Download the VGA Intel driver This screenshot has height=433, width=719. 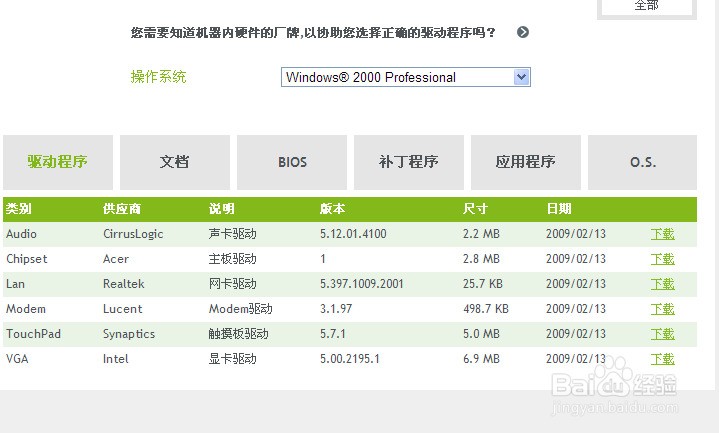click(663, 359)
